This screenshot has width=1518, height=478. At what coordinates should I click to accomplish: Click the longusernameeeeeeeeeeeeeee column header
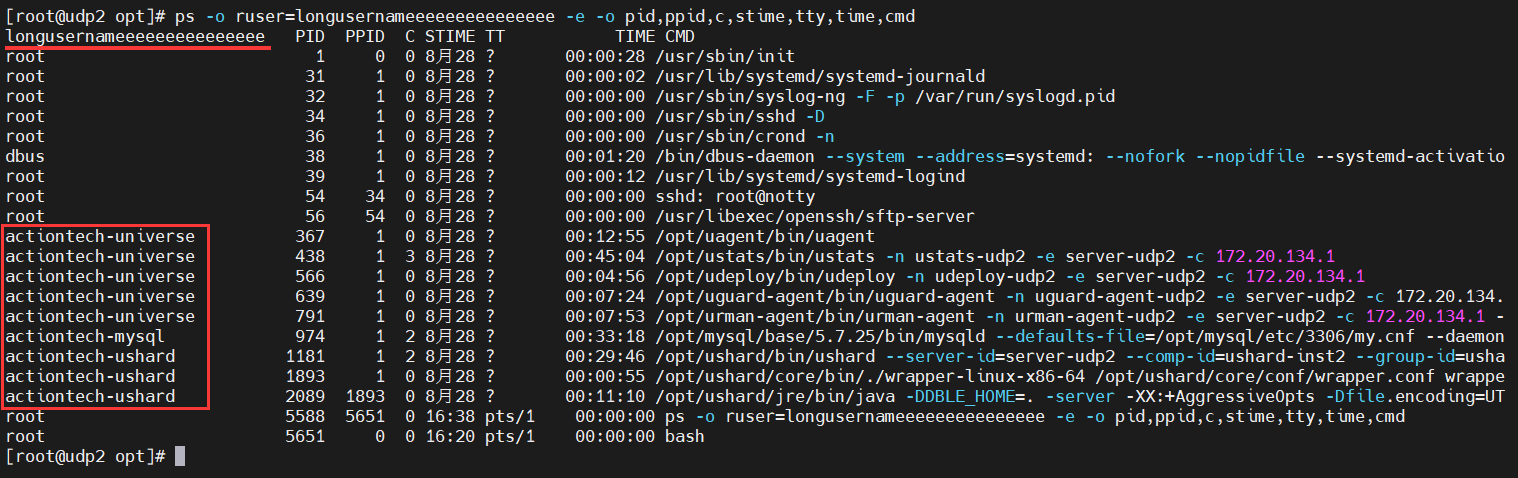[x=135, y=37]
